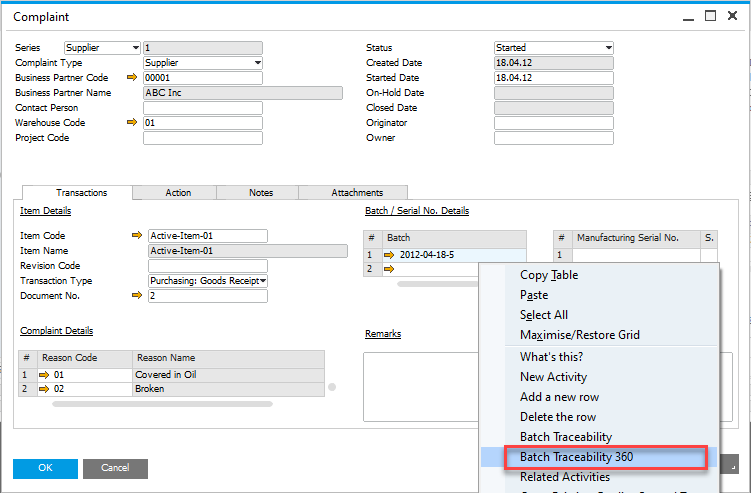Click link arrow for reason code 01

(x=44, y=375)
